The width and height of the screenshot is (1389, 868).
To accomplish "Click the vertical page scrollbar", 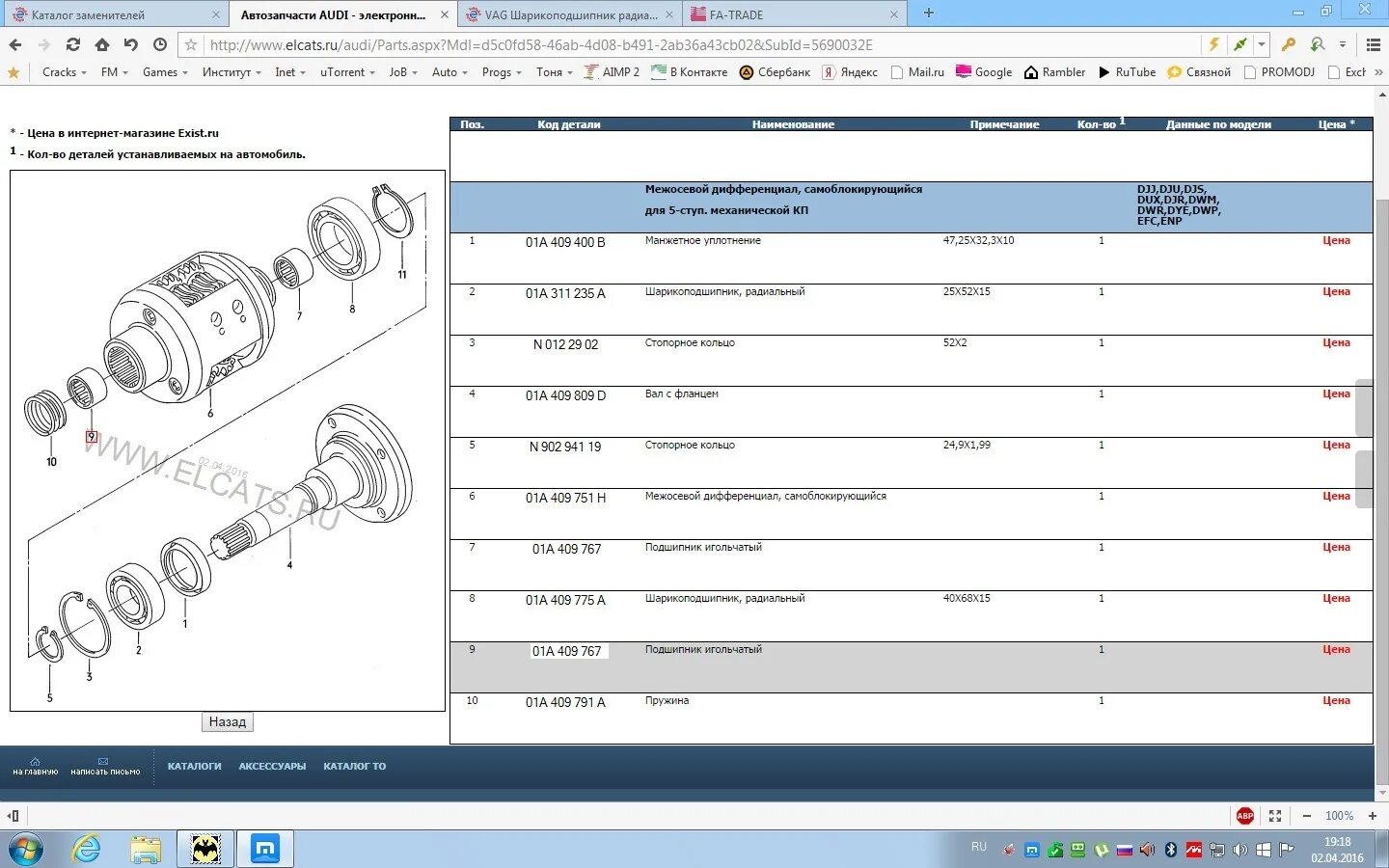I will click(x=1382, y=444).
